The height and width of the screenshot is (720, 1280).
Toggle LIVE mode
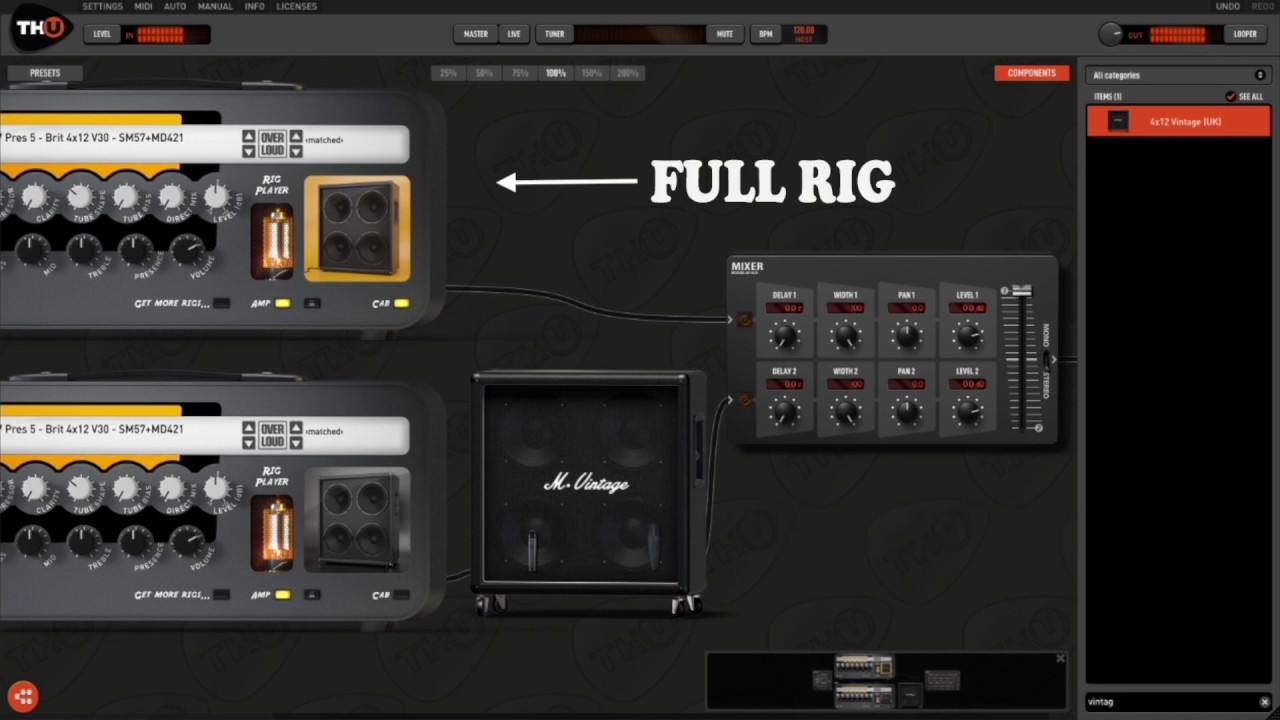514,34
